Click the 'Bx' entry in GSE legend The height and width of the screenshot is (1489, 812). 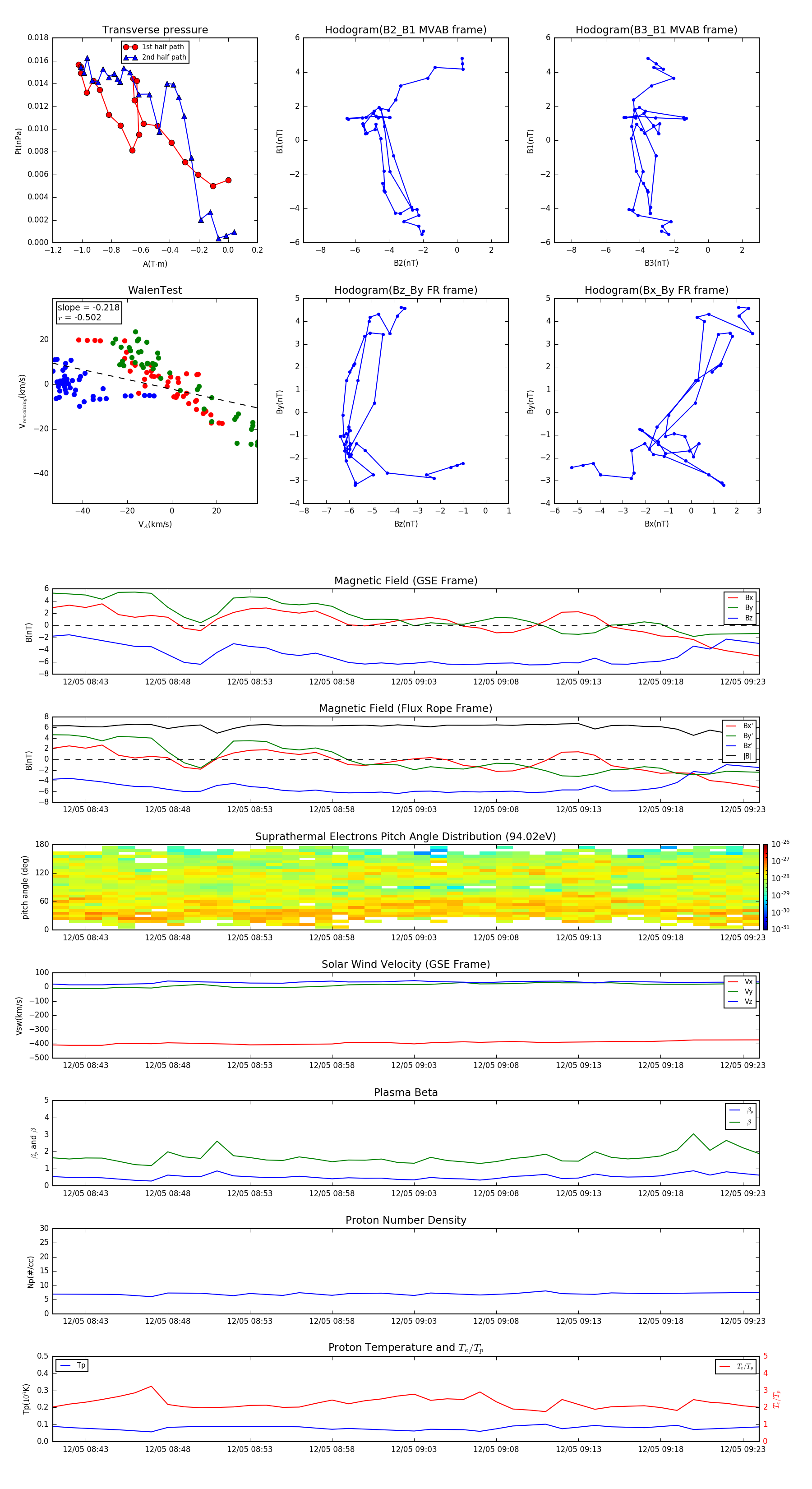point(740,598)
